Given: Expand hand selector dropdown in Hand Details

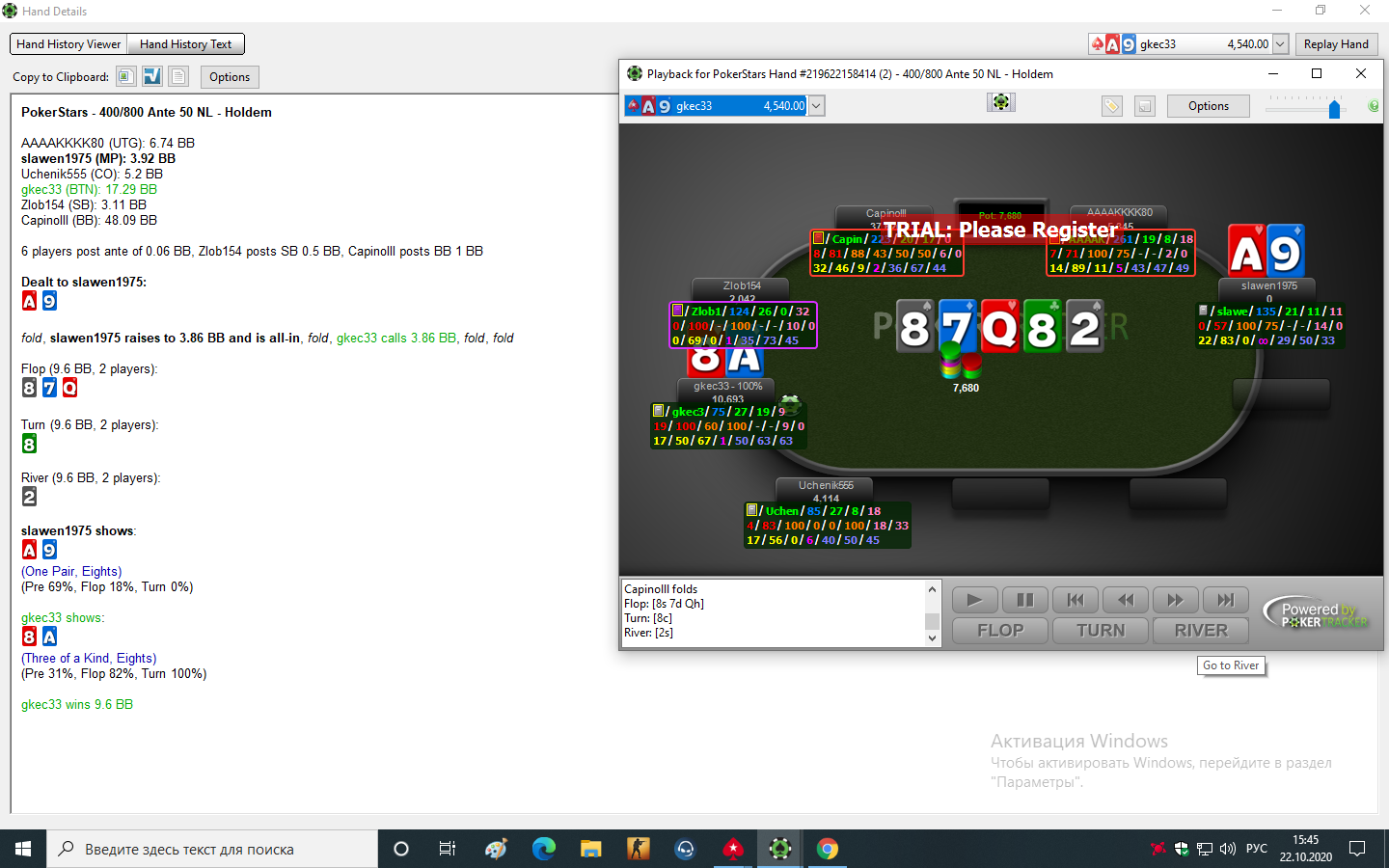Looking at the screenshot, I should (x=1281, y=44).
